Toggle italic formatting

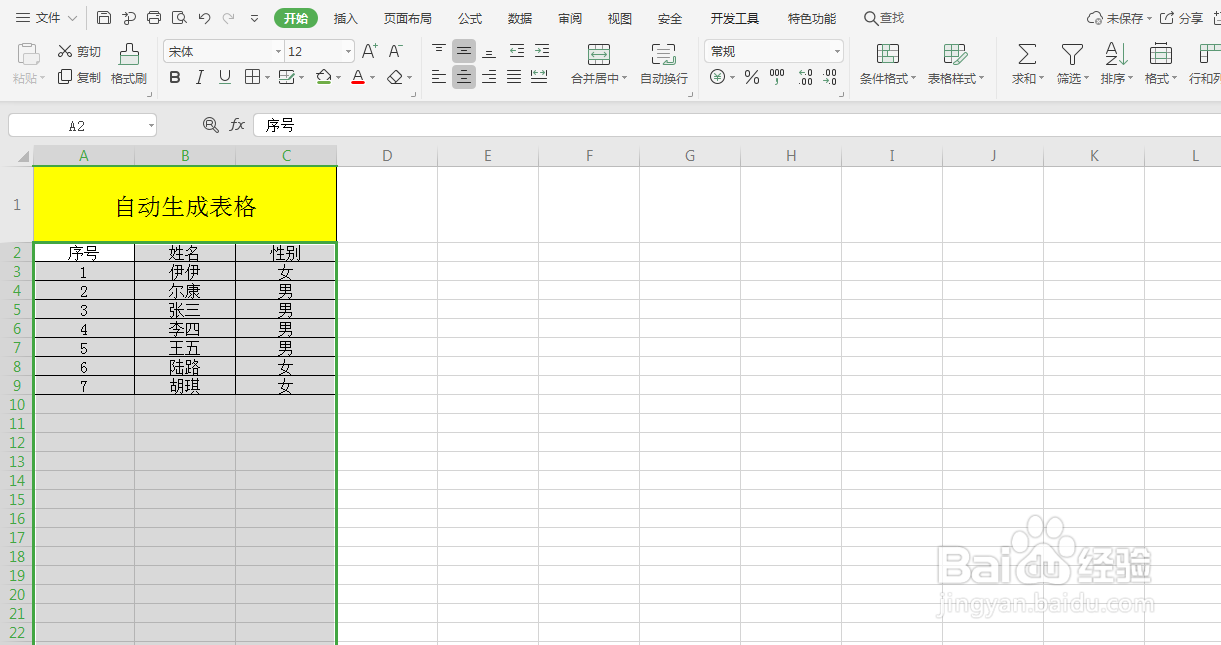click(x=200, y=77)
